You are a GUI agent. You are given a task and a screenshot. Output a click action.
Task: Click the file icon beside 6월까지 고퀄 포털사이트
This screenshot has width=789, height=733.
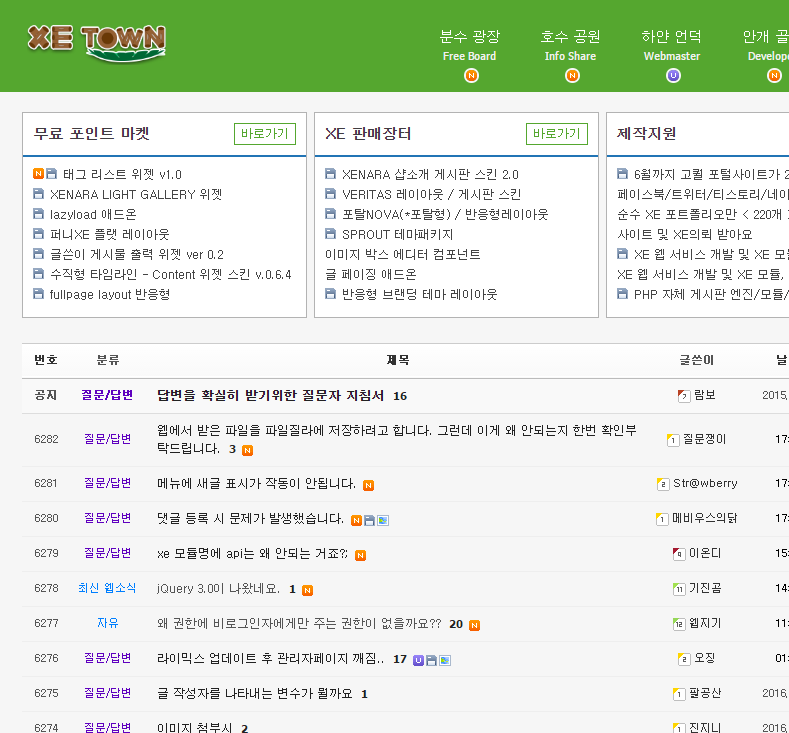(x=622, y=174)
